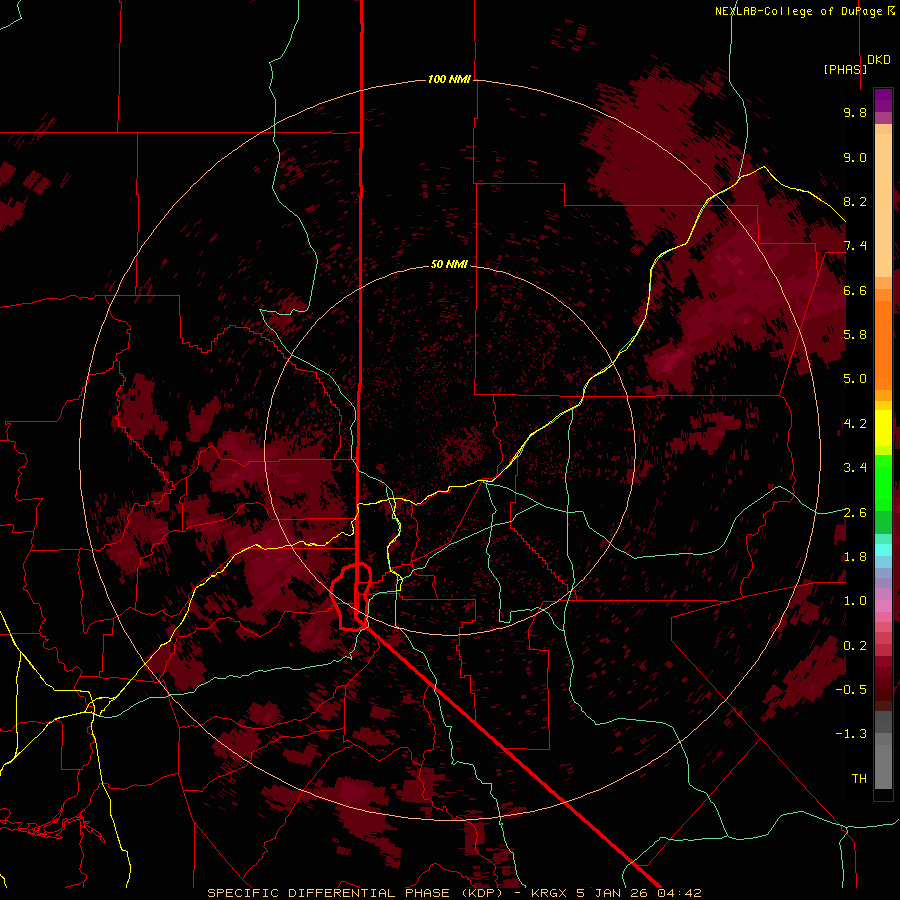Select the "[PHAS]" legend label

pos(845,69)
